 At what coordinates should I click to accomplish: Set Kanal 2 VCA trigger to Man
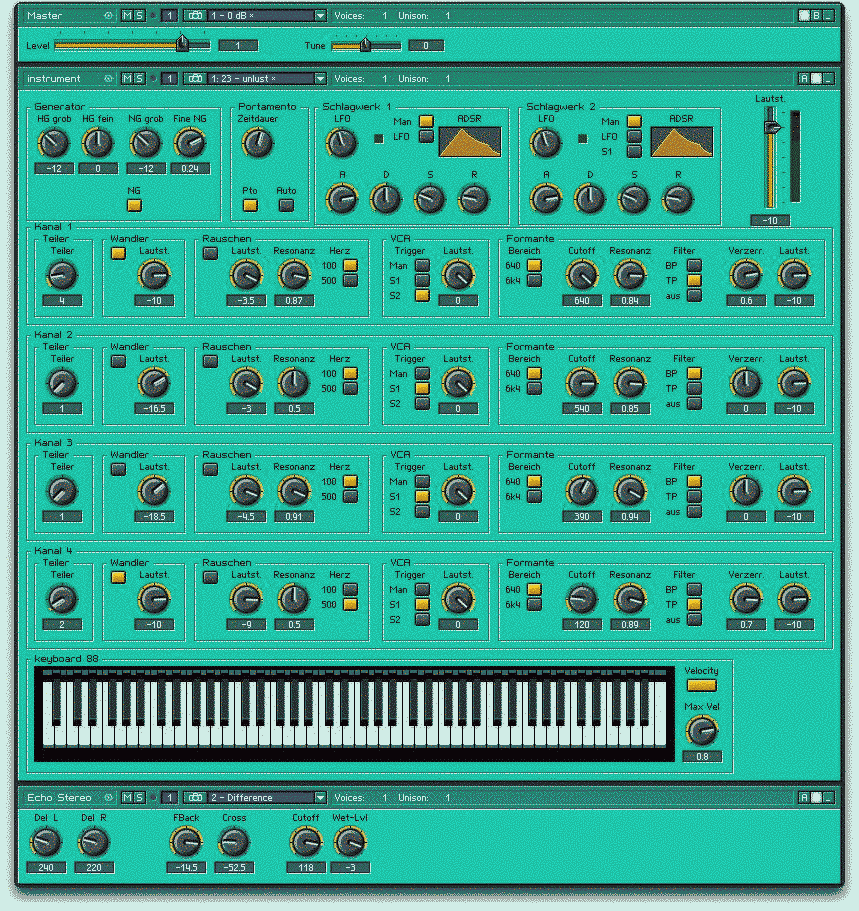pyautogui.click(x=422, y=373)
